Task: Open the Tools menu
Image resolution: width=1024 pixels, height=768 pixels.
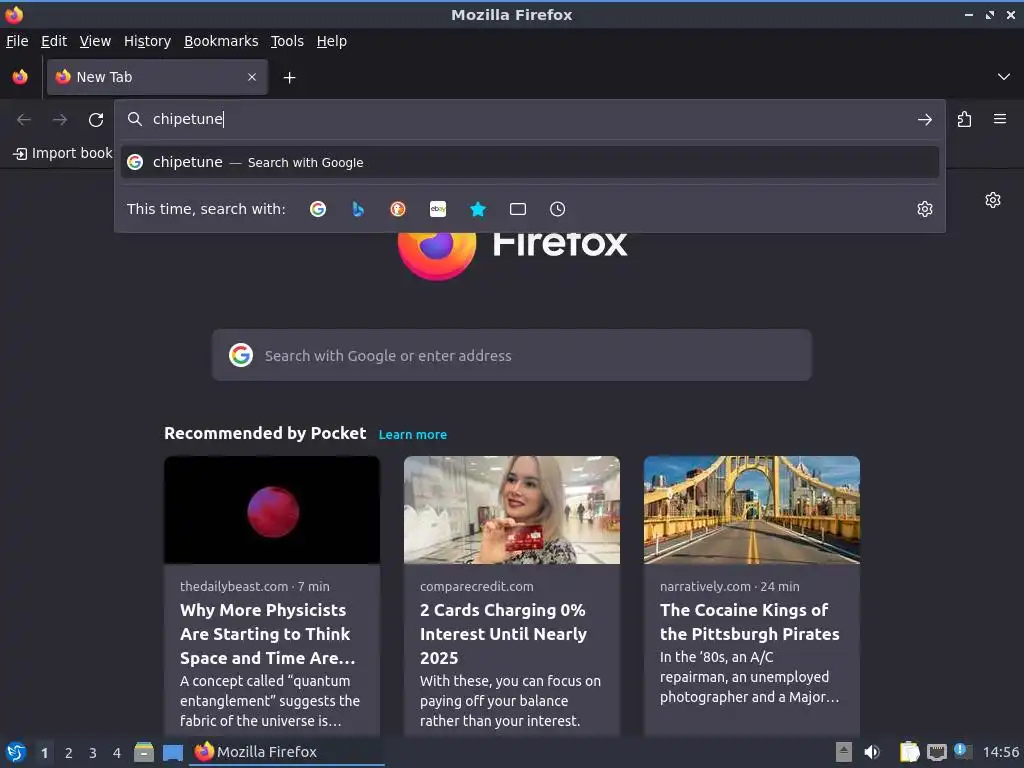Action: tap(287, 41)
